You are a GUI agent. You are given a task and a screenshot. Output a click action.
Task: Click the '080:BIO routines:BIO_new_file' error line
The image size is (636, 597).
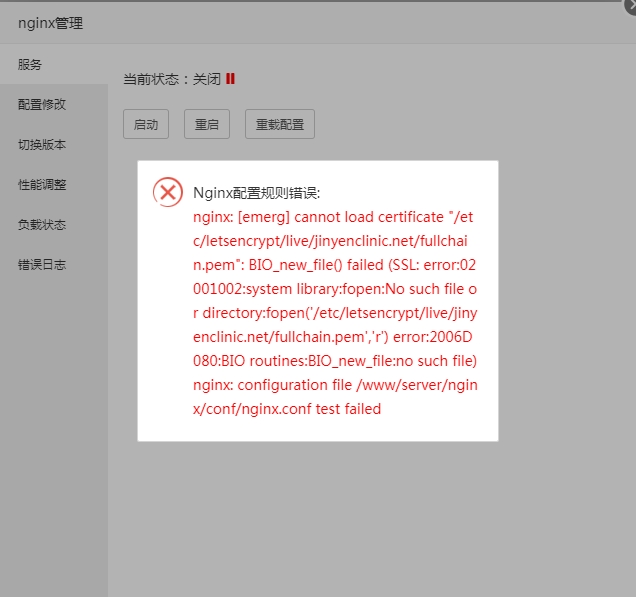335,361
